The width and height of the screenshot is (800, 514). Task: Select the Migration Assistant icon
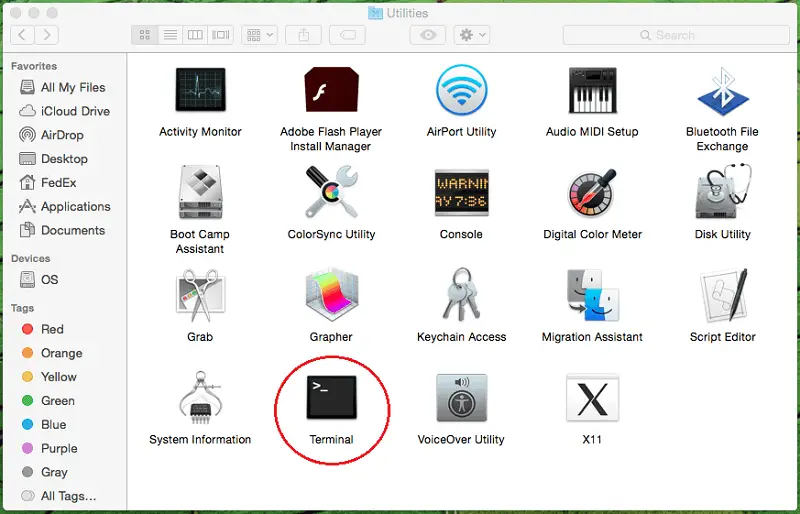tap(592, 295)
